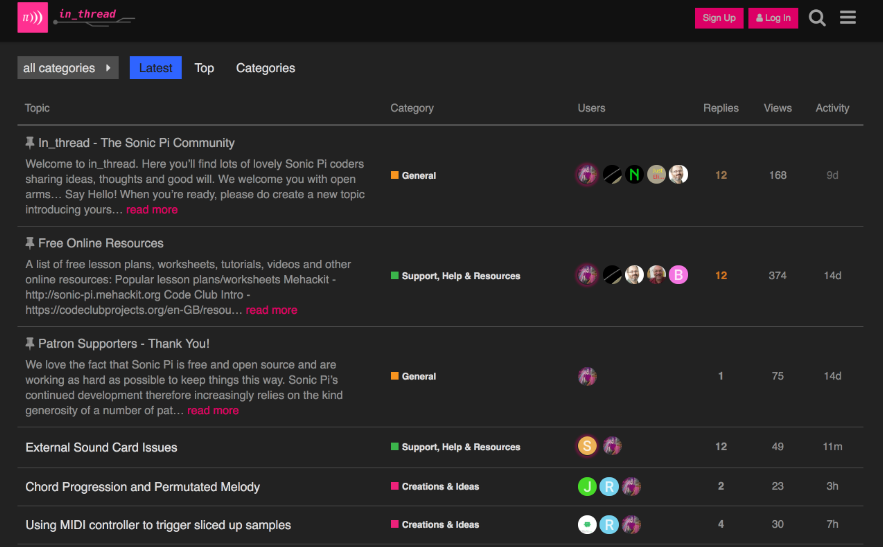The height and width of the screenshot is (547, 883).
Task: Open topic In_thread - The Sonic Pi Community
Action: [x=136, y=143]
